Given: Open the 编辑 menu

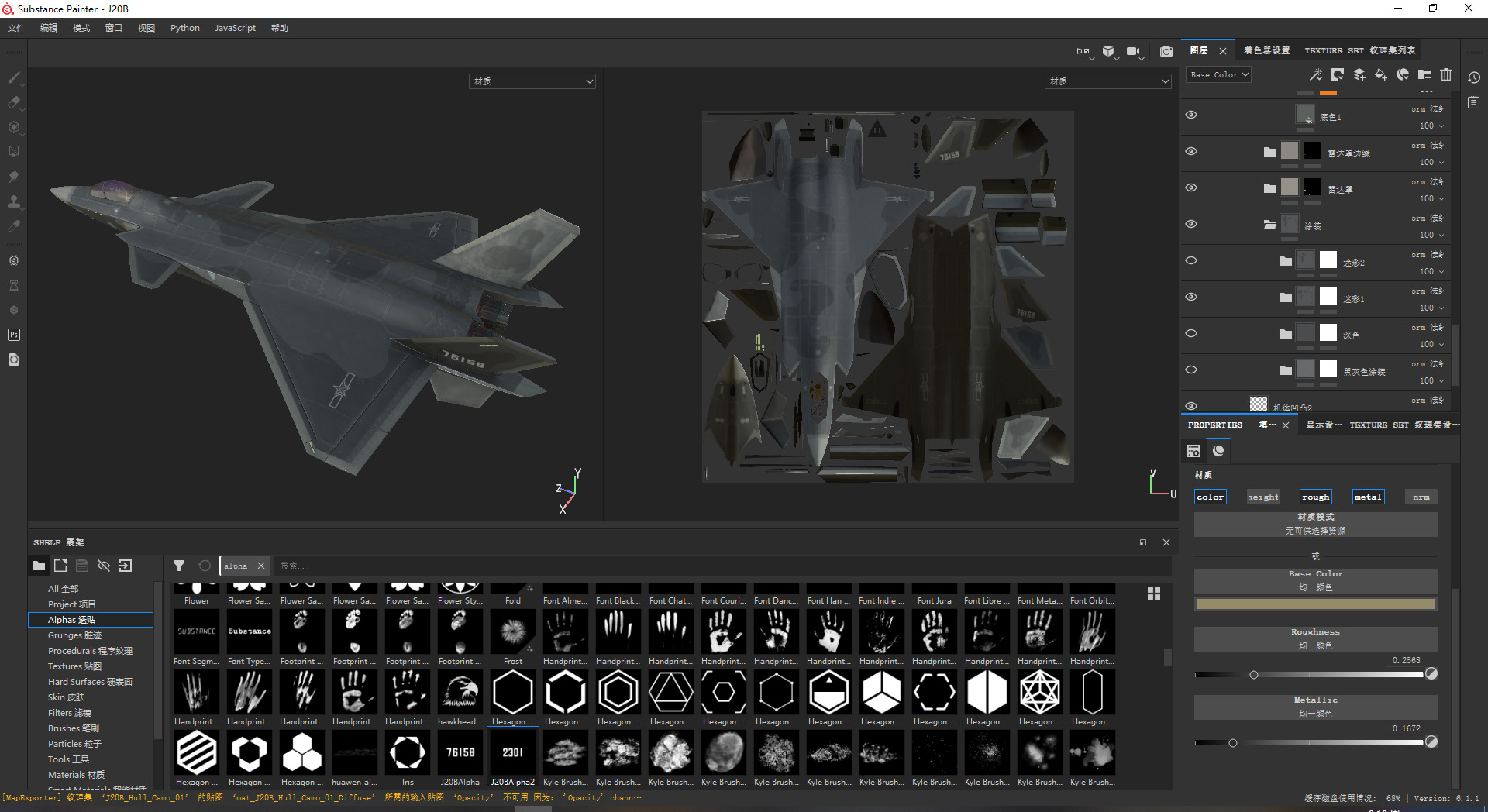Looking at the screenshot, I should click(49, 28).
